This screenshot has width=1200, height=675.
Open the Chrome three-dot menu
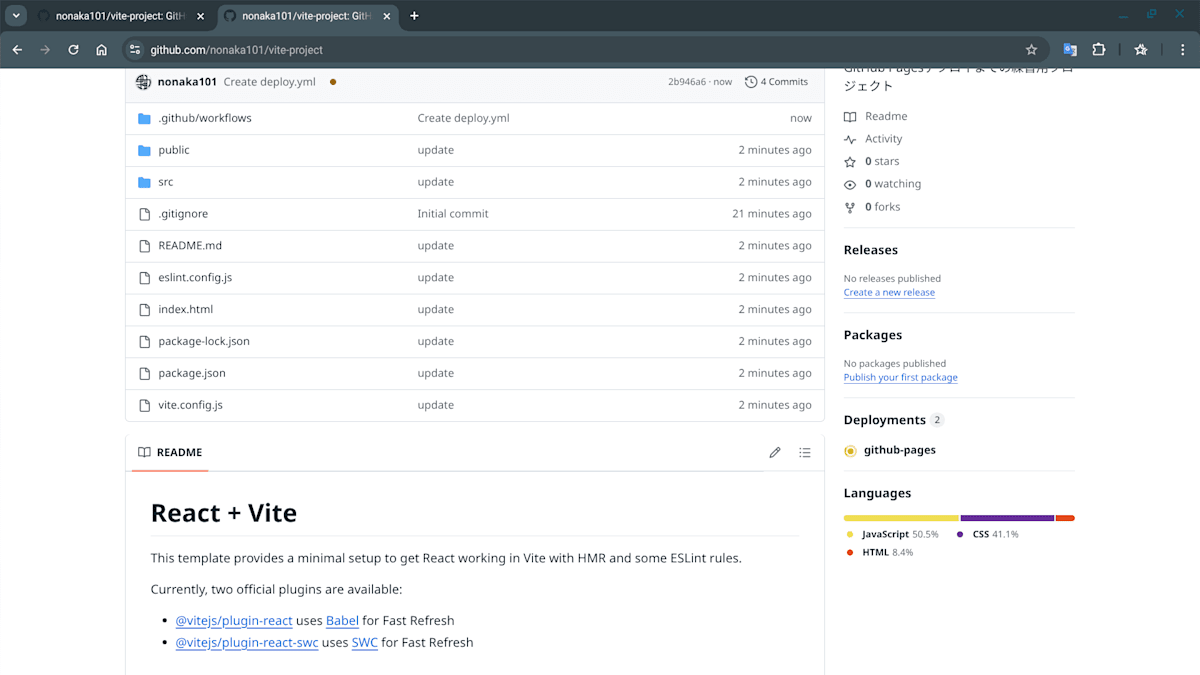1183,49
